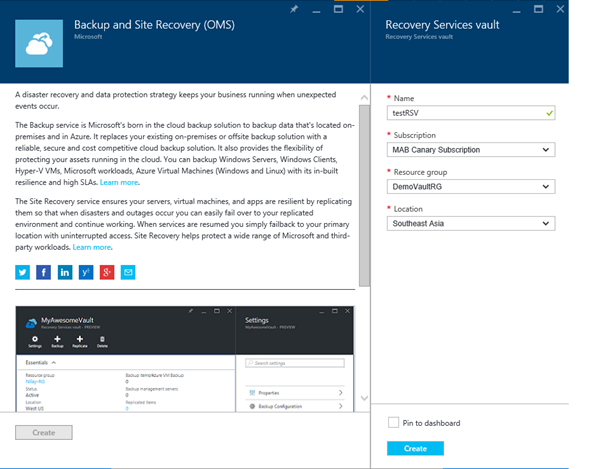
Task: Click the blue Create button in vault blade
Action: click(415, 448)
